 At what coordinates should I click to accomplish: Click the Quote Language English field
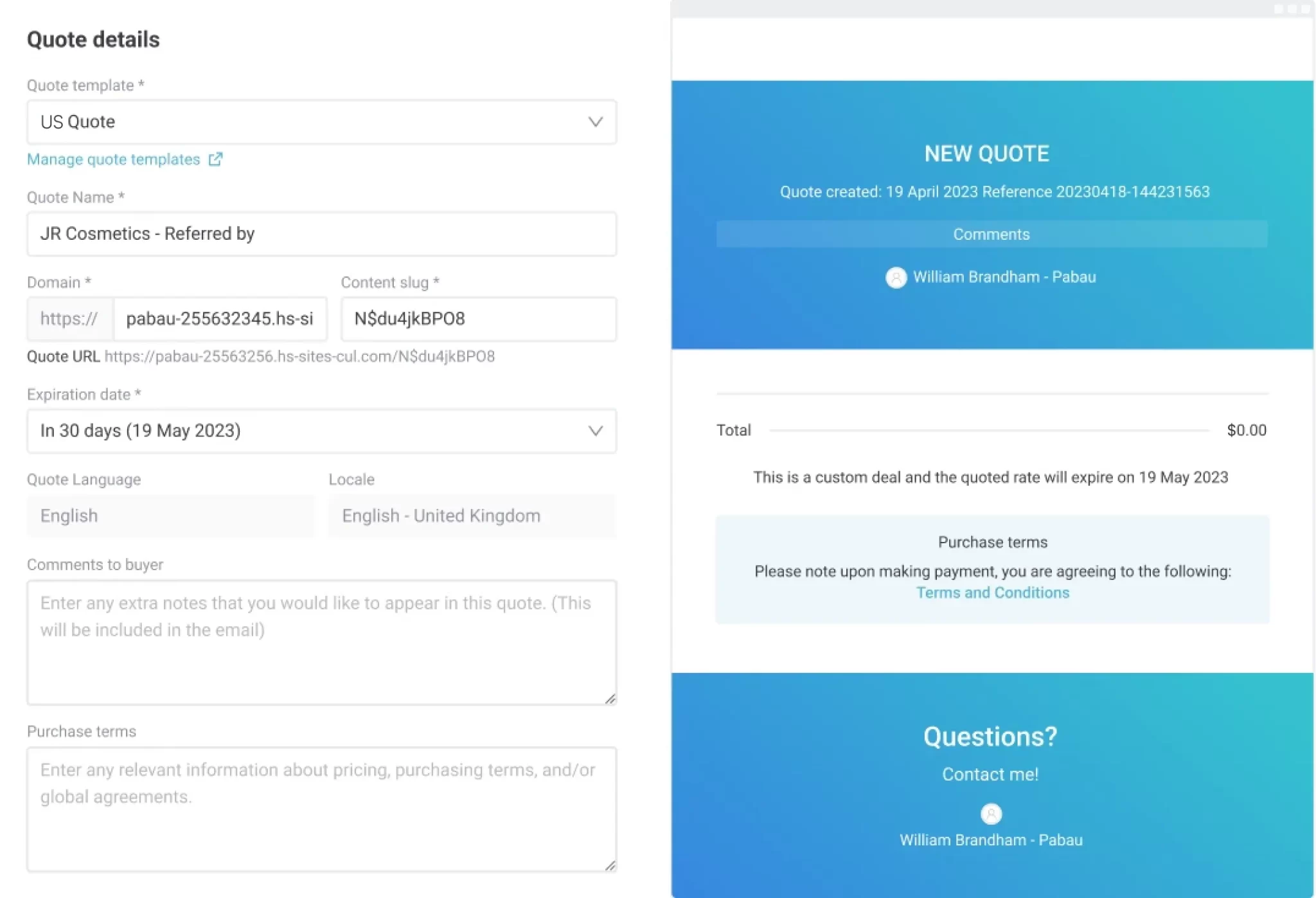[x=170, y=516]
